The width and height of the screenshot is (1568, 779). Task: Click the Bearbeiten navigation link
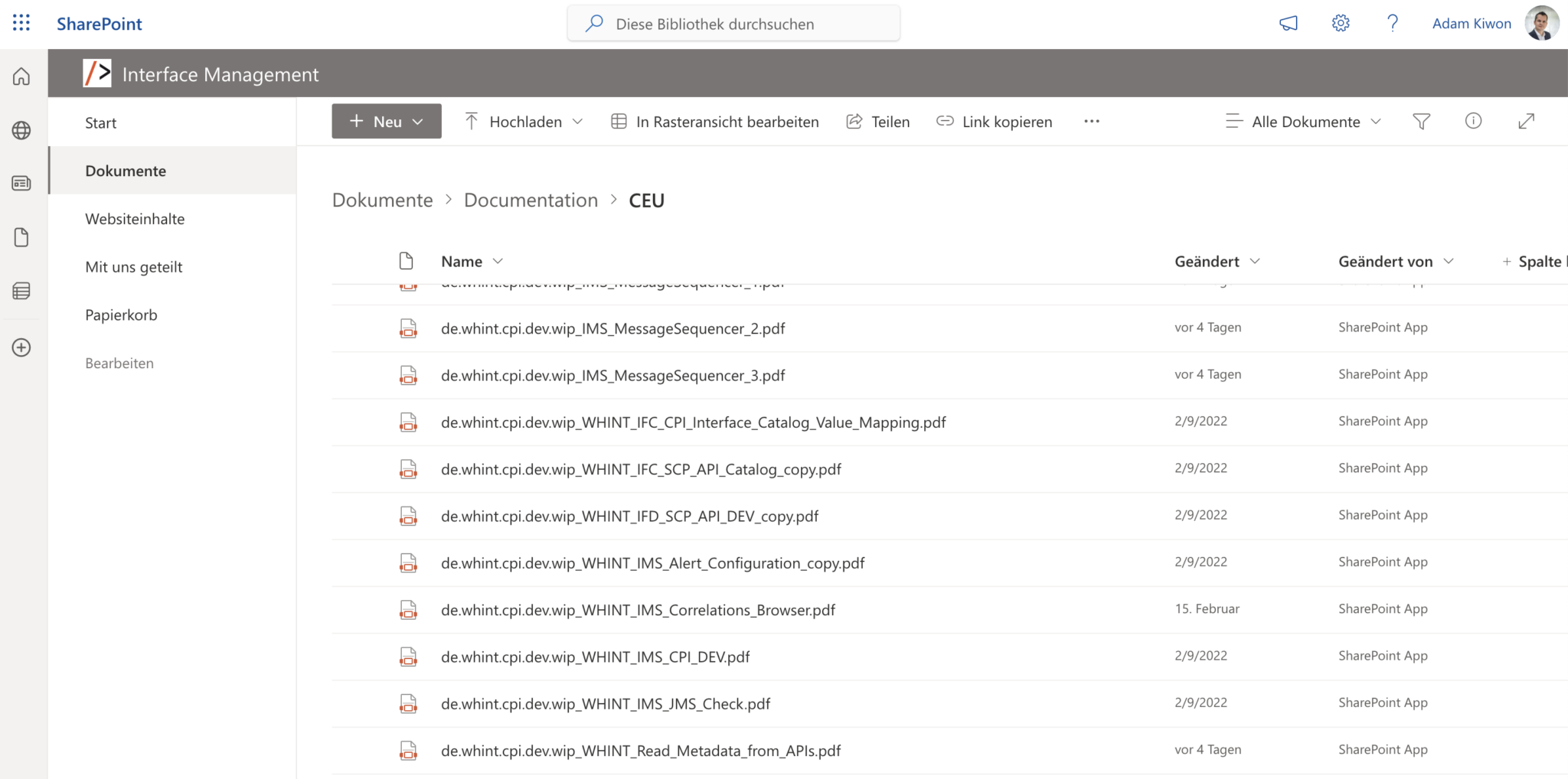coord(119,363)
